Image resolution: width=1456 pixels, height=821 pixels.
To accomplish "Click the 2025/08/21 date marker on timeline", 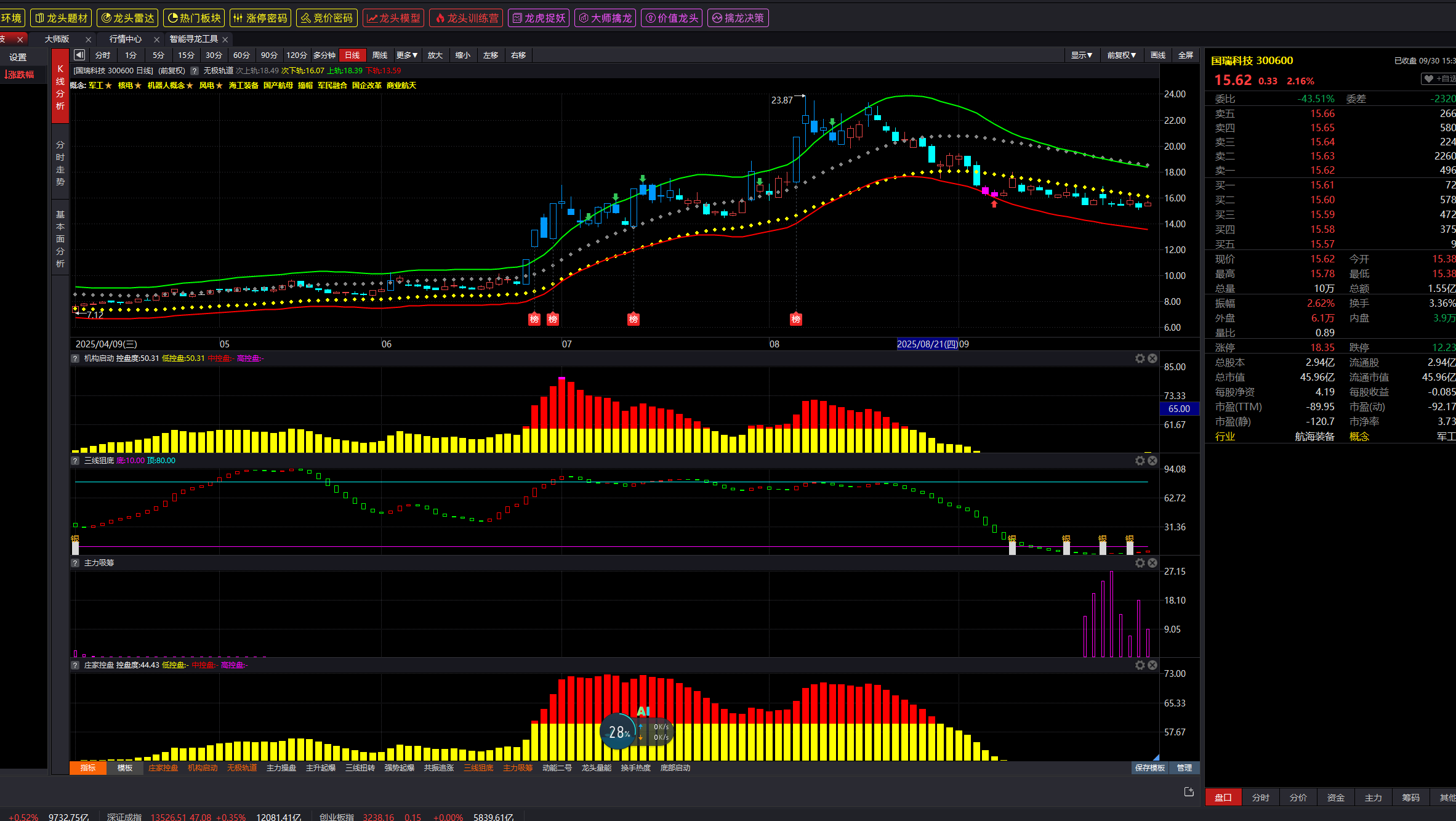I will click(927, 344).
